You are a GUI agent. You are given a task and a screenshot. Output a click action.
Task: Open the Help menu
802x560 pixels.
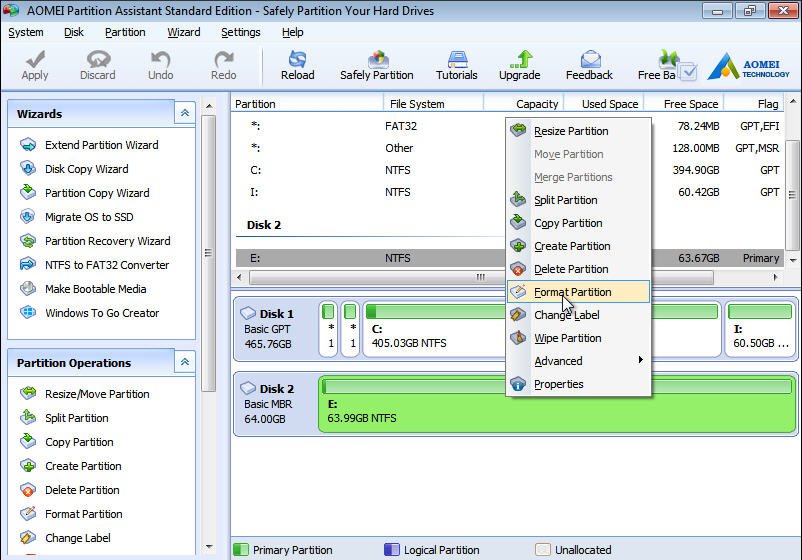293,32
